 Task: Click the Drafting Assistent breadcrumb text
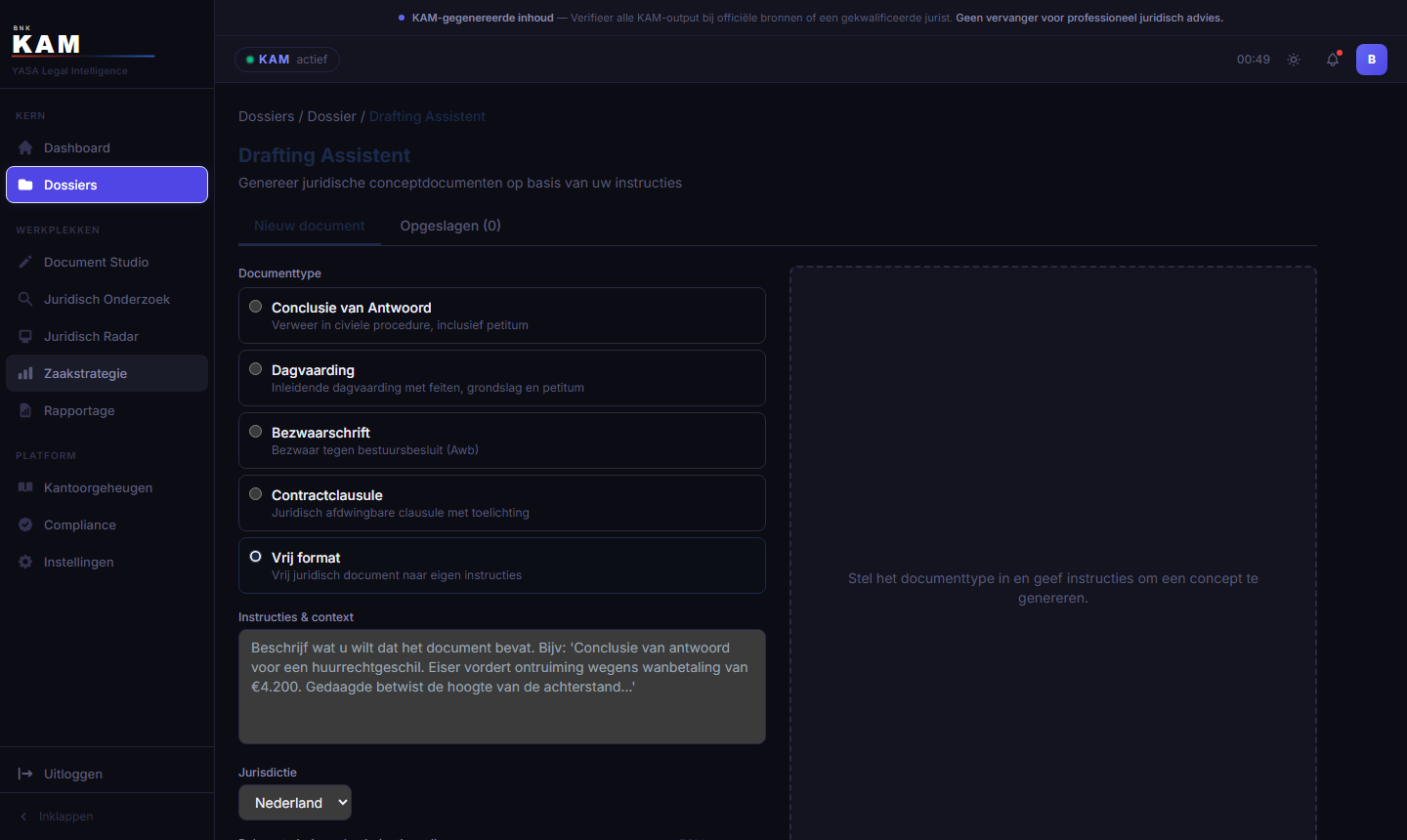click(x=427, y=116)
